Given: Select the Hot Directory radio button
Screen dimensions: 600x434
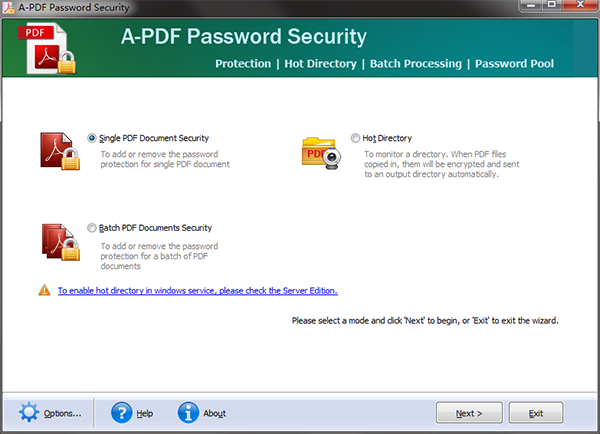Looking at the screenshot, I should (355, 138).
